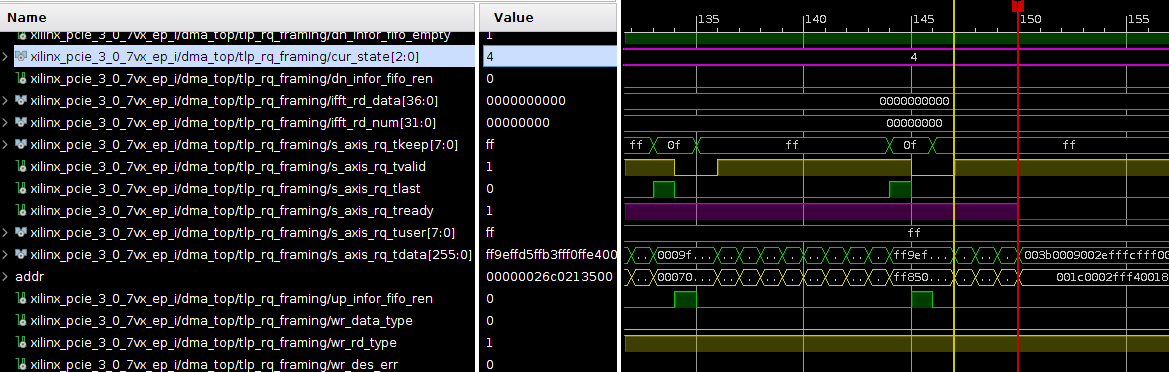Viewport: 1169px width, 372px height.
Task: Click the bus icon beside ifft_rd_data[36:0]
Action: point(22,100)
